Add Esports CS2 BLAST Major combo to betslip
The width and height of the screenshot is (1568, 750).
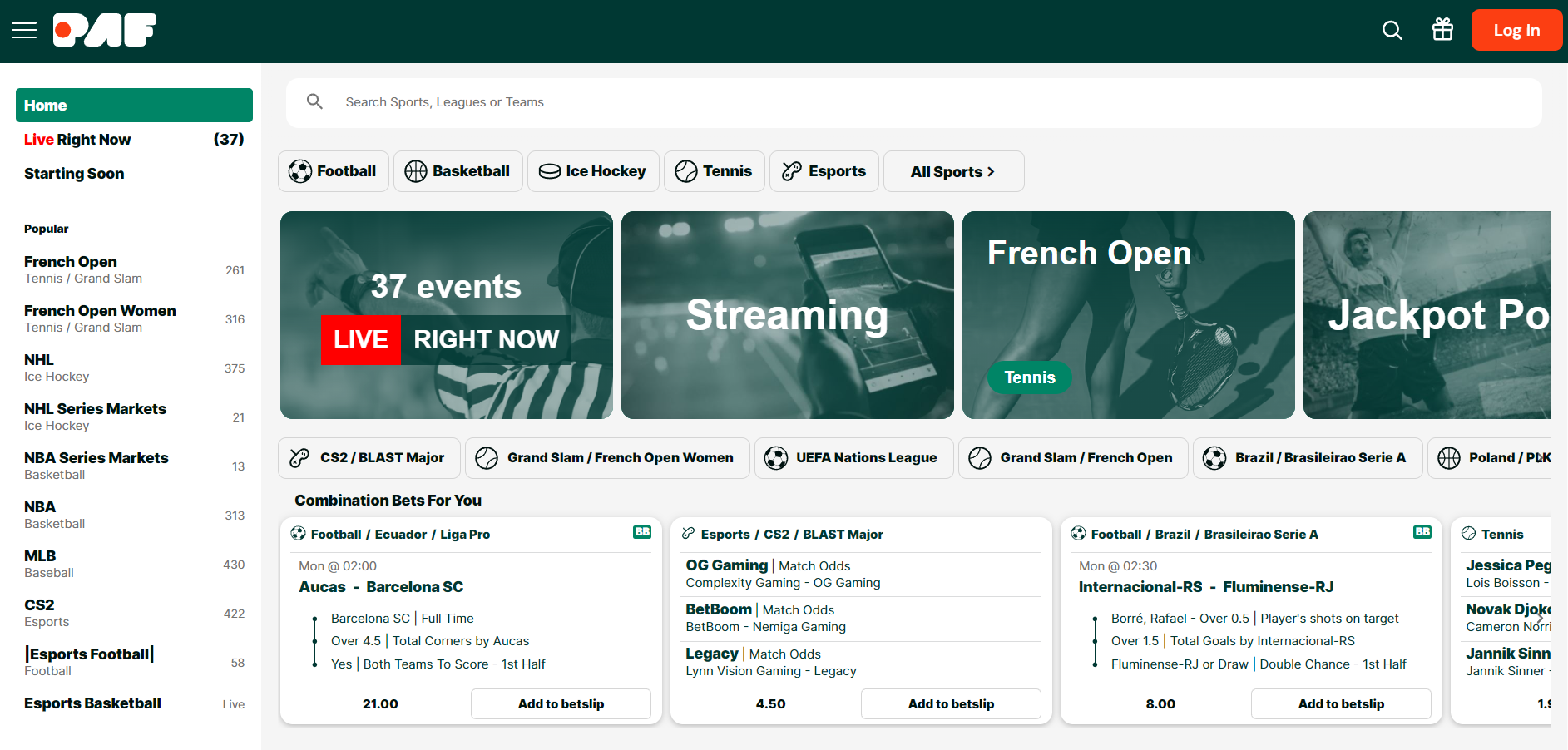(951, 704)
